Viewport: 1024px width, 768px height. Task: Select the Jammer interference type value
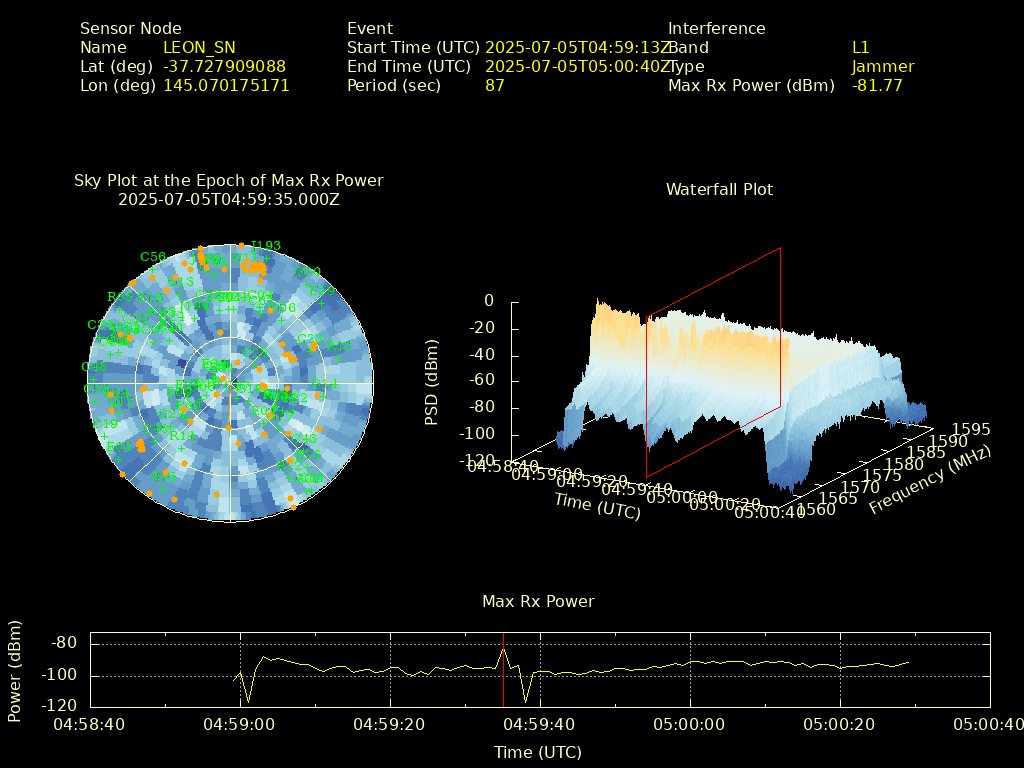(882, 66)
